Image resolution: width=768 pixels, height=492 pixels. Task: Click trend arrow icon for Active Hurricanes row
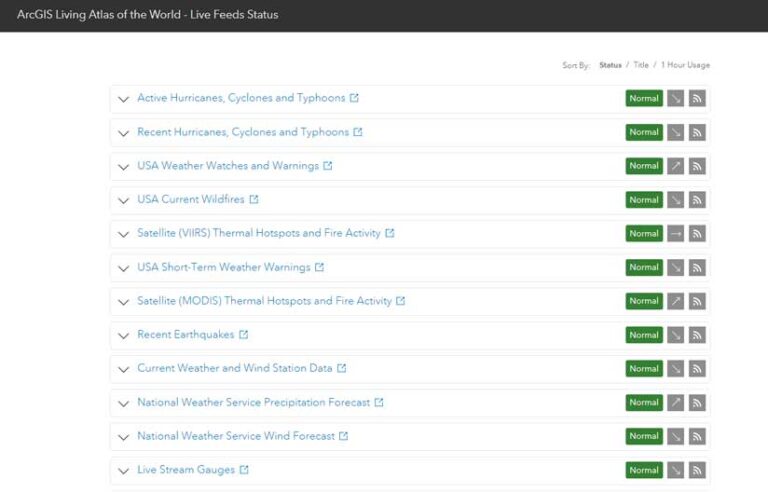tap(675, 98)
